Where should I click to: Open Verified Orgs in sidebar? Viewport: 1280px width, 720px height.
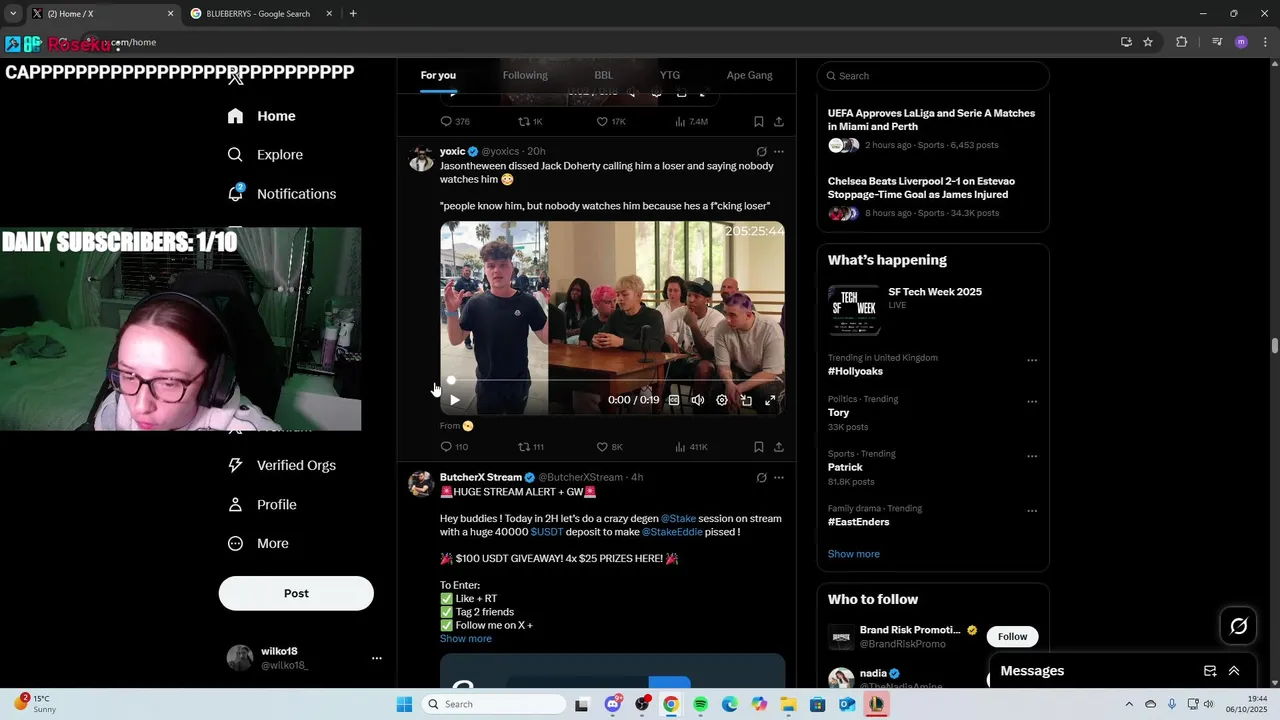281,465
